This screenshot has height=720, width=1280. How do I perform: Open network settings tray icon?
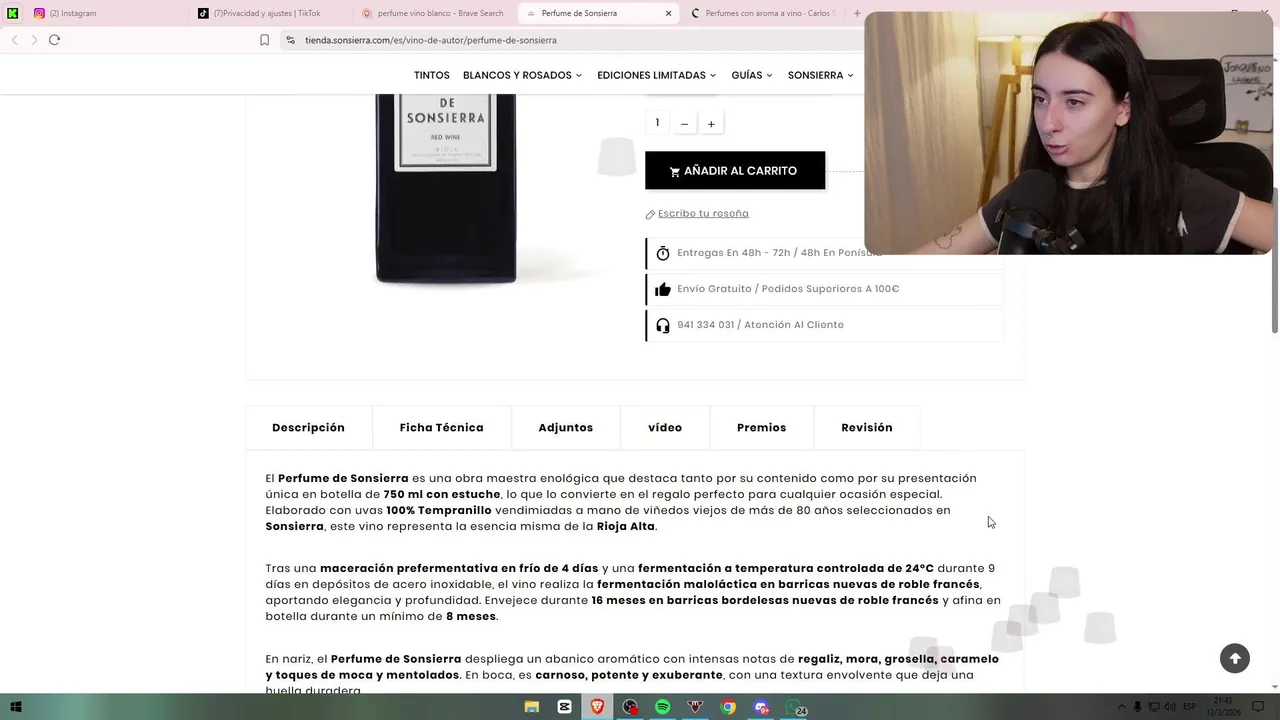[x=1153, y=707]
